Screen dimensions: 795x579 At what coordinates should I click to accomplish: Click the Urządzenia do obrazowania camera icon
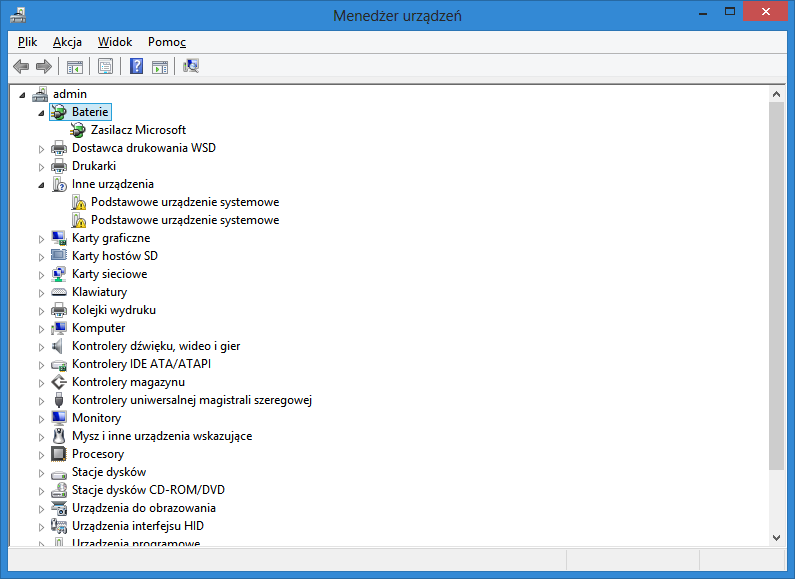click(59, 508)
